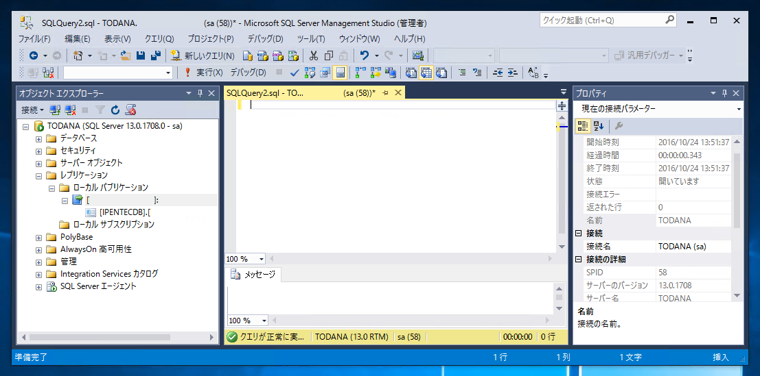Open the クエリ(Q) menu

[x=159, y=39]
